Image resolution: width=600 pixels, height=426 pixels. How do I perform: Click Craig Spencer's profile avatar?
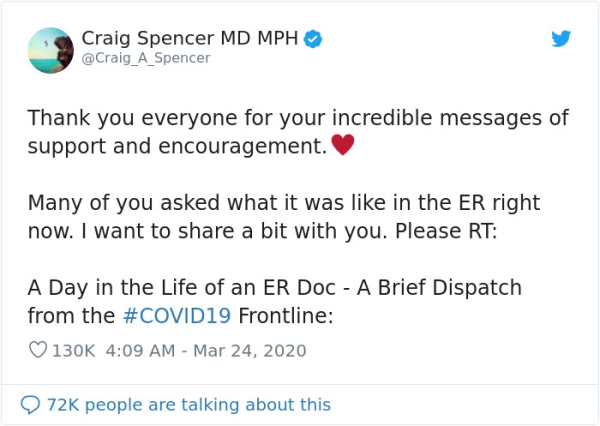(49, 48)
